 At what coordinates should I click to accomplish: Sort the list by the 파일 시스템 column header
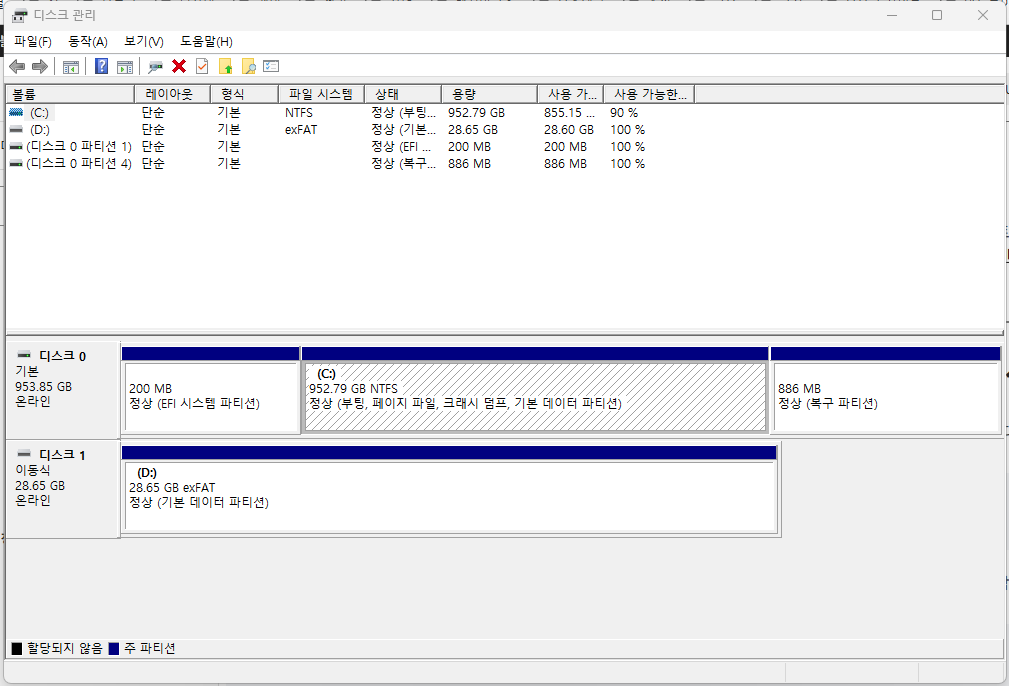321,95
